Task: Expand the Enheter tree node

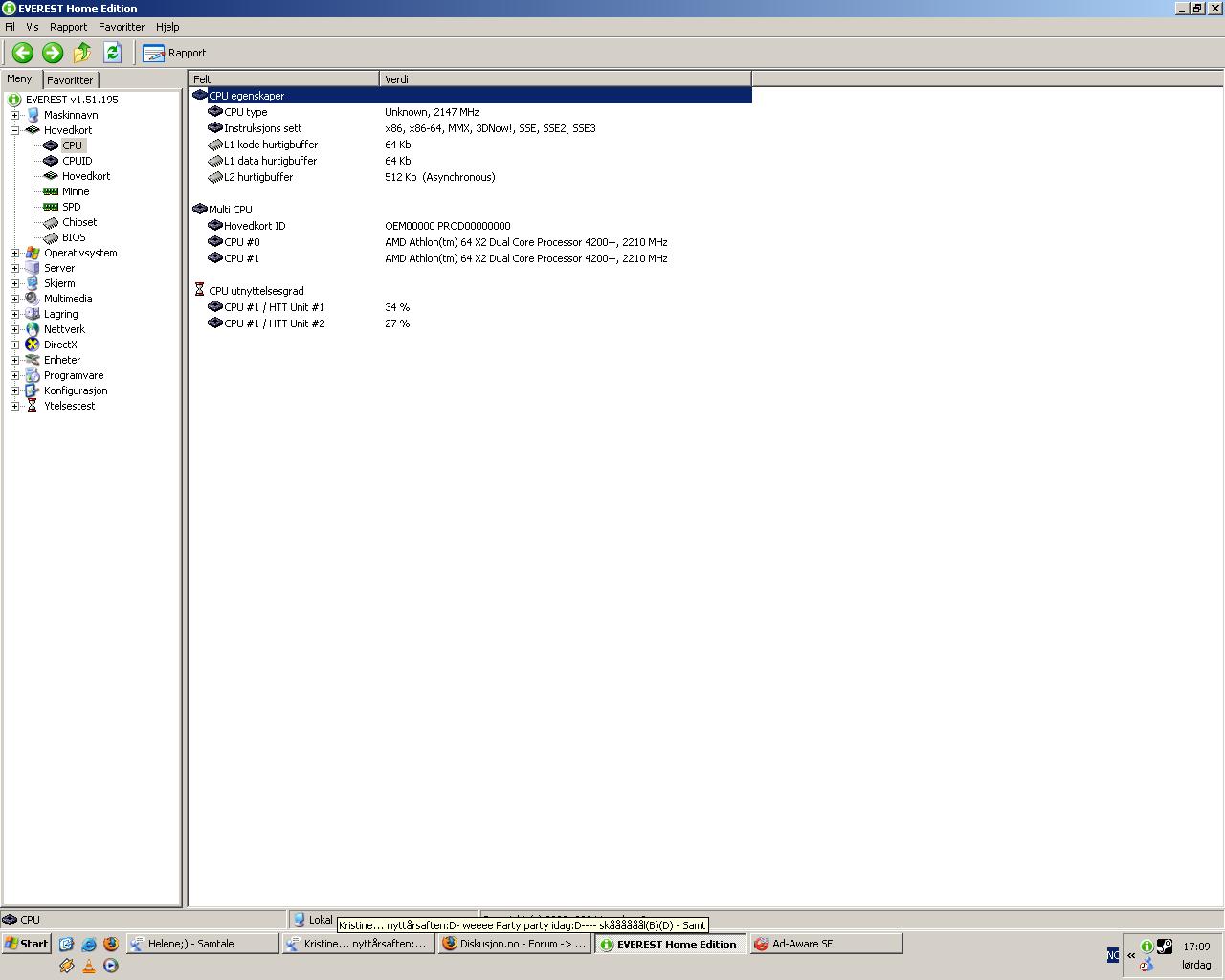Action: click(14, 360)
